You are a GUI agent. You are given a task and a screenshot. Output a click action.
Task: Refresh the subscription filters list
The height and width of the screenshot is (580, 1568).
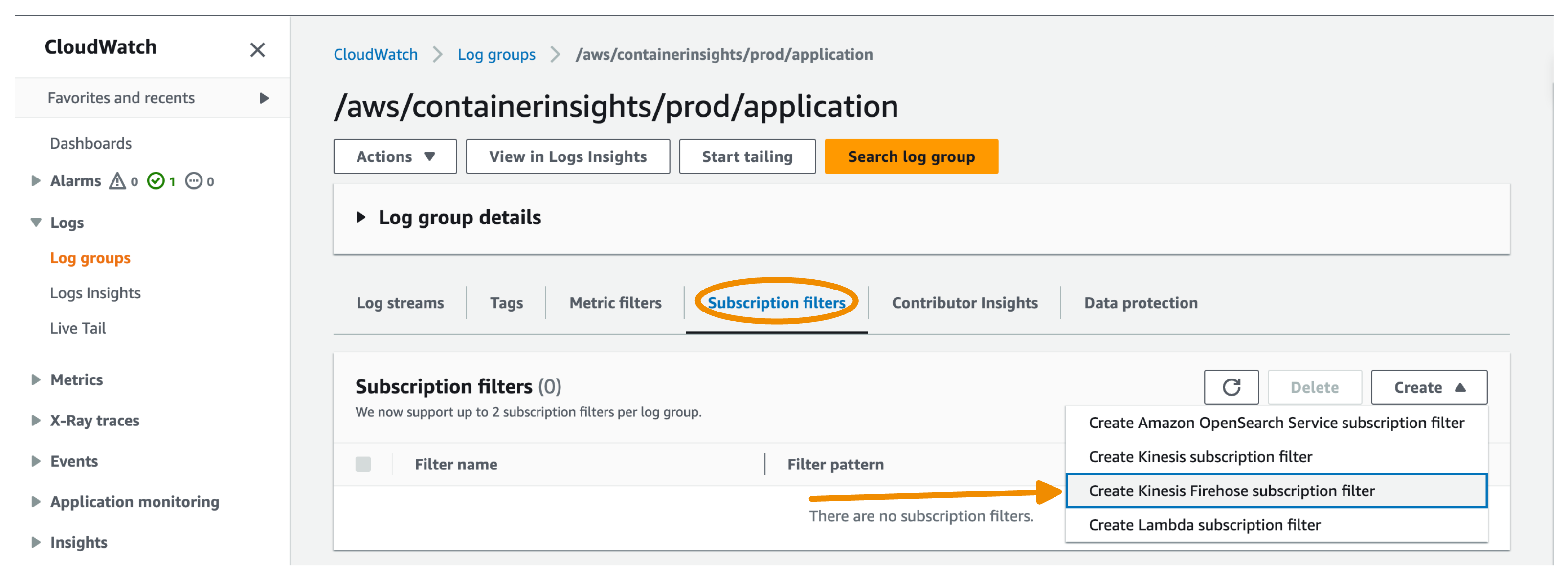coord(1231,387)
